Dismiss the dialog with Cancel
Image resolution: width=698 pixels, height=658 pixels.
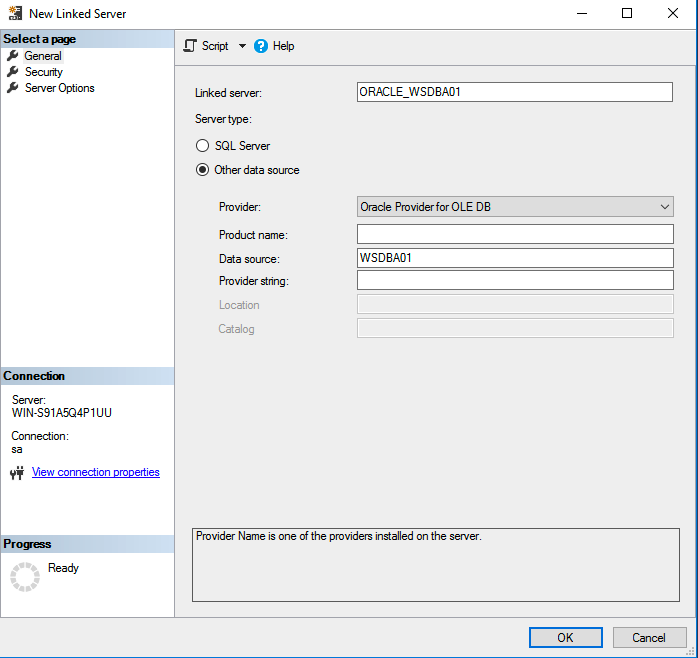click(x=649, y=638)
